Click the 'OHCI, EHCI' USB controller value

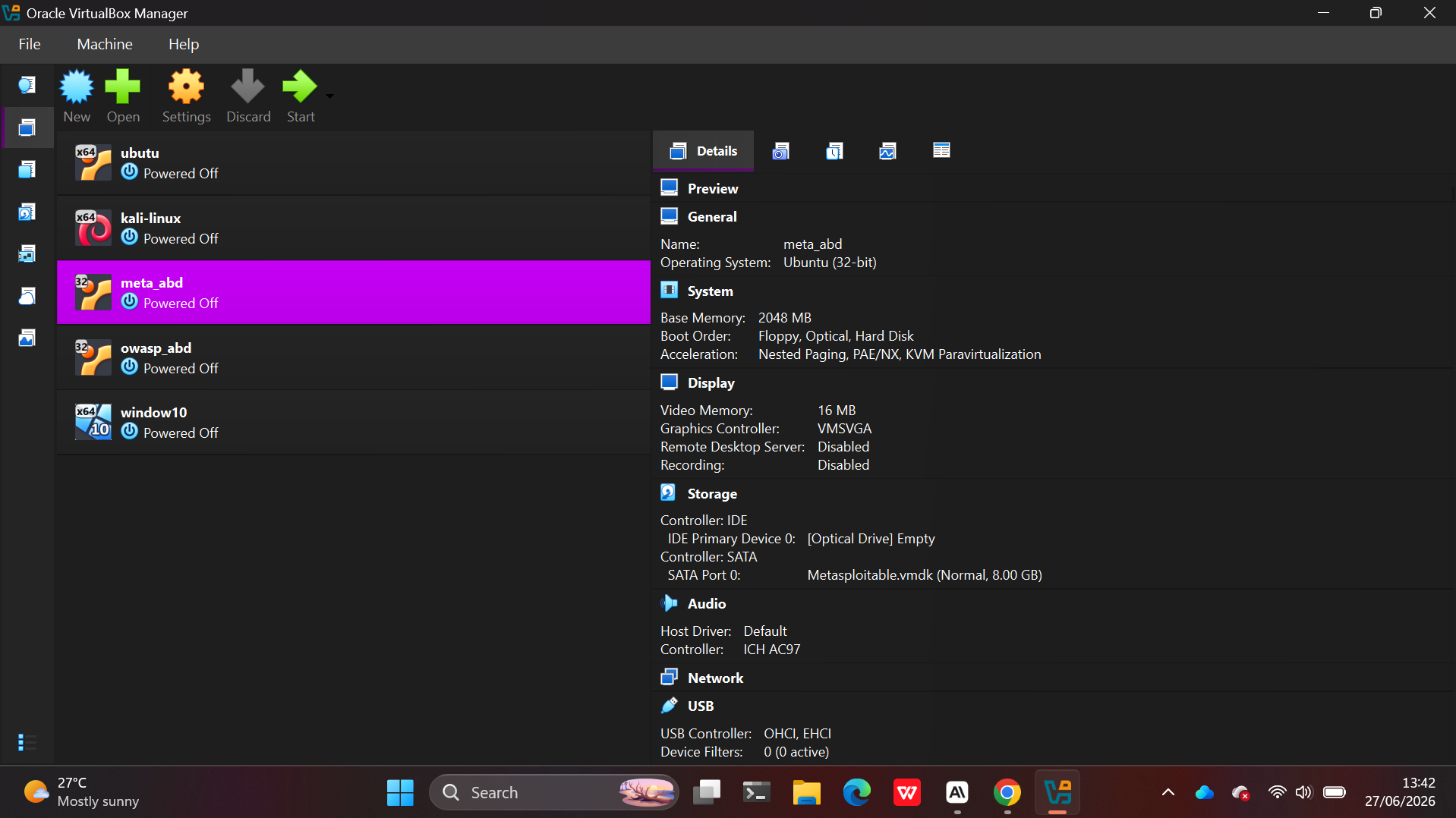click(797, 734)
